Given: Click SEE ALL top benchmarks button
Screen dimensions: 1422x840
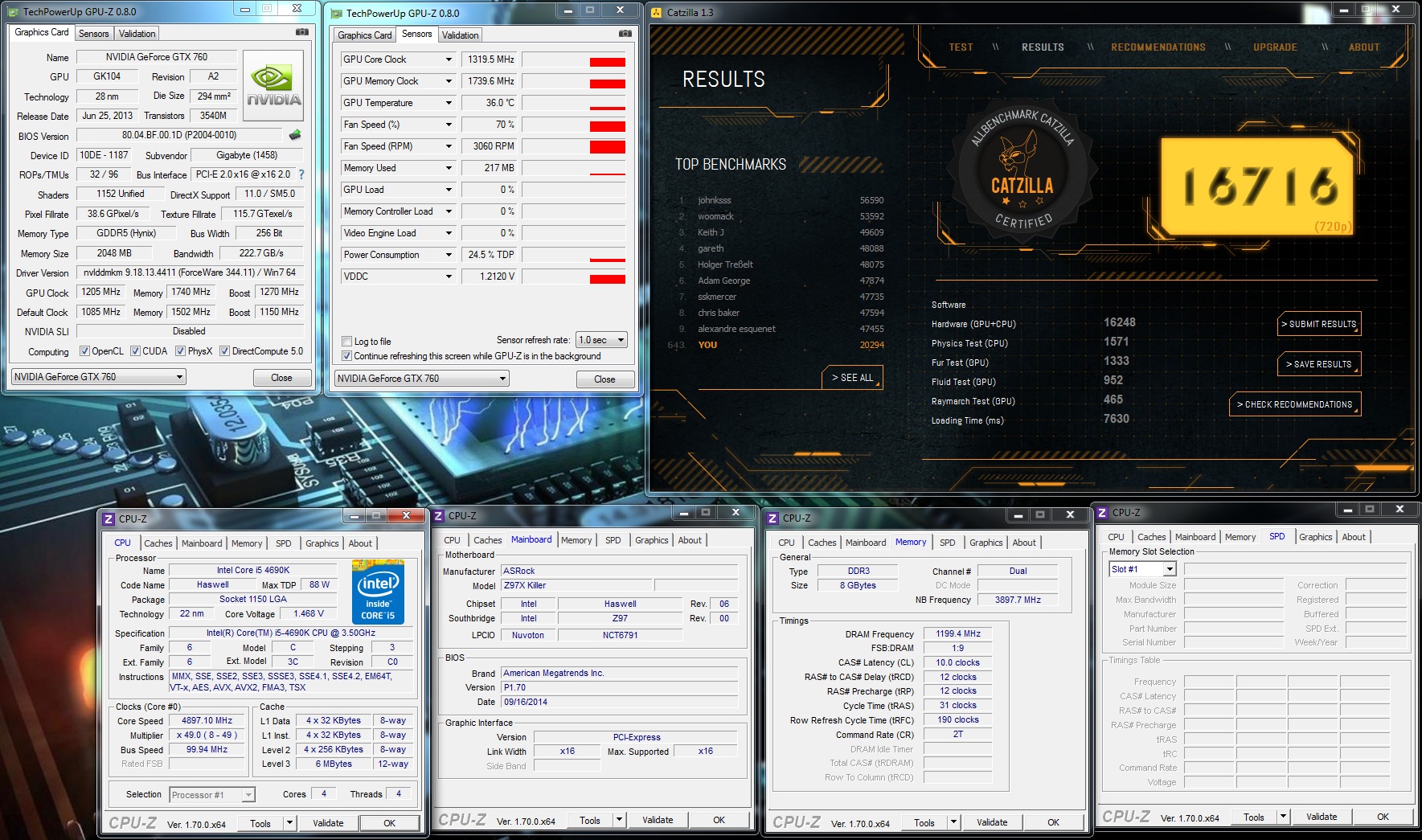Looking at the screenshot, I should click(852, 378).
